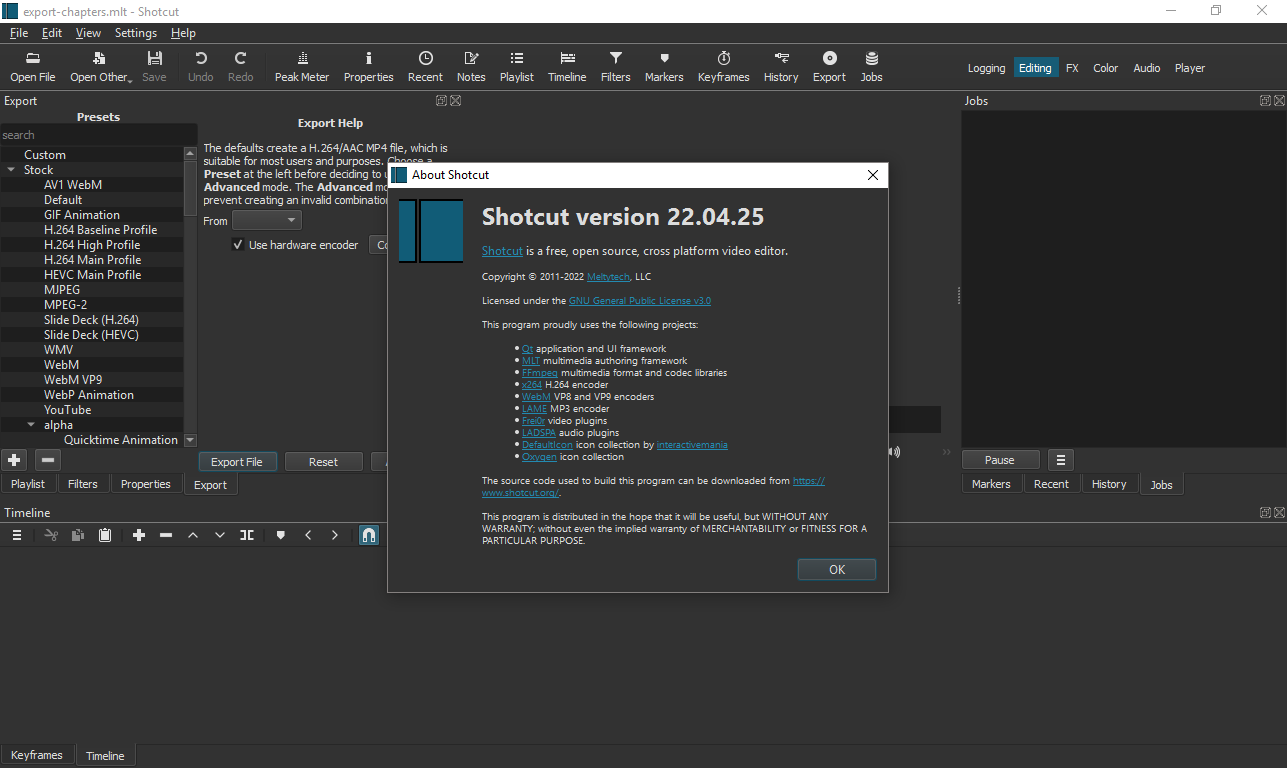
Task: Remove export preset with minus button
Action: coord(48,460)
